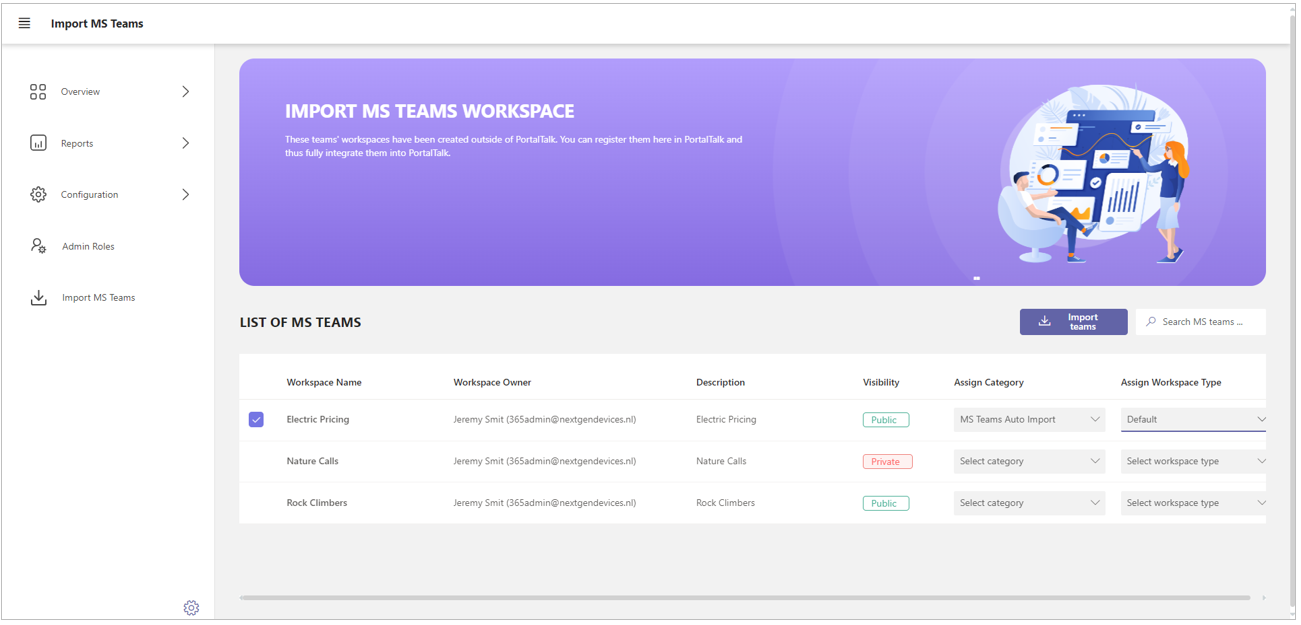This screenshot has height=625, width=1301.
Task: Click Public badge in Rock Climbers row
Action: pos(886,503)
